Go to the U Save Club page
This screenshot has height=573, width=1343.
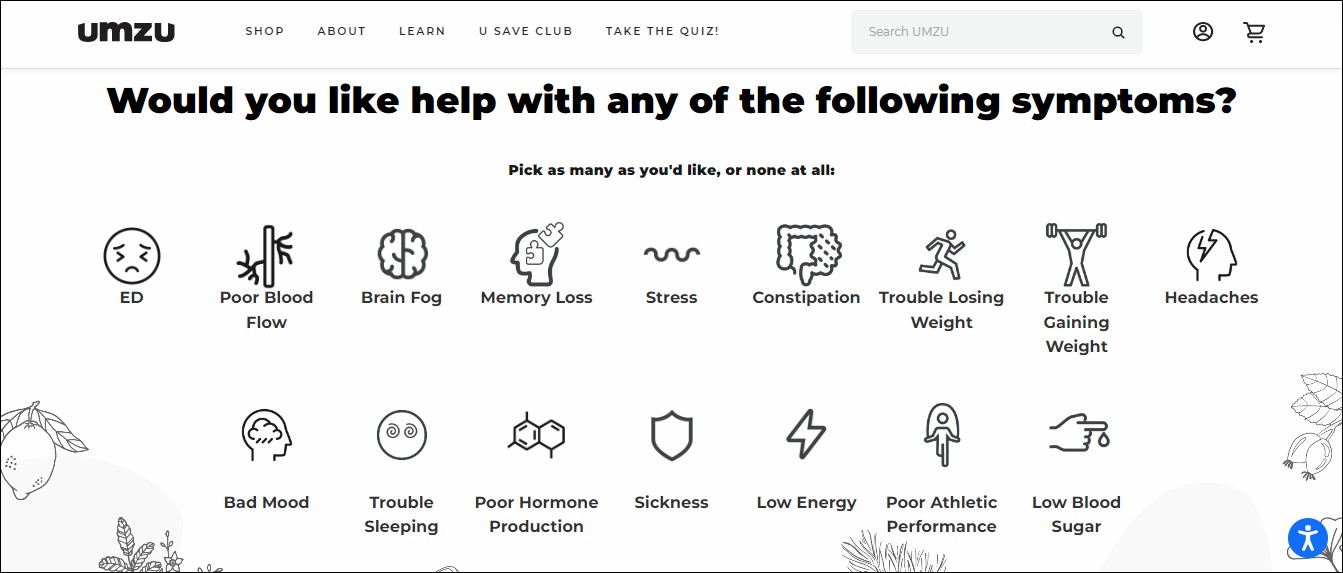point(526,31)
